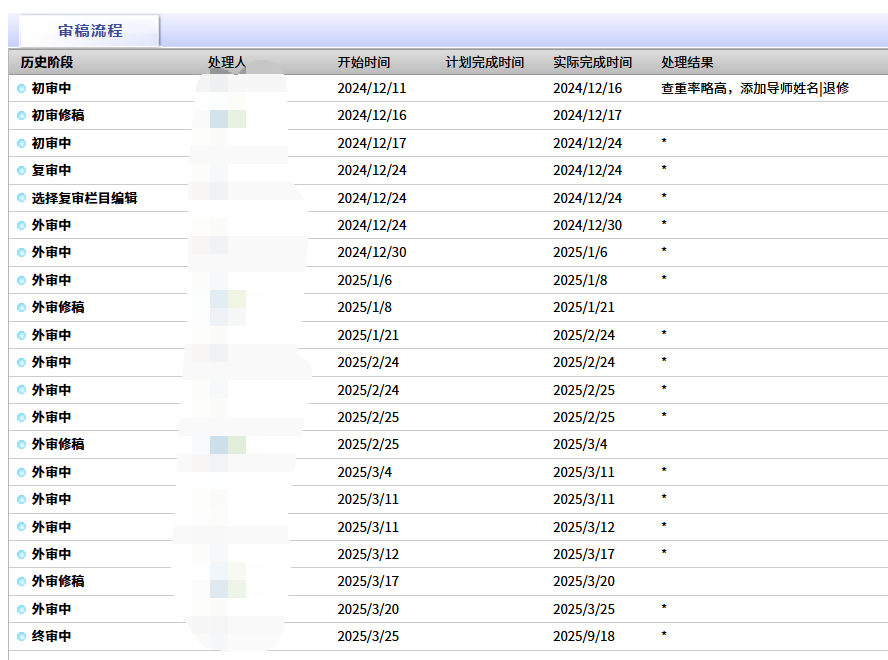Select 外审修稿 row starting 2025/2/25

tap(58, 444)
